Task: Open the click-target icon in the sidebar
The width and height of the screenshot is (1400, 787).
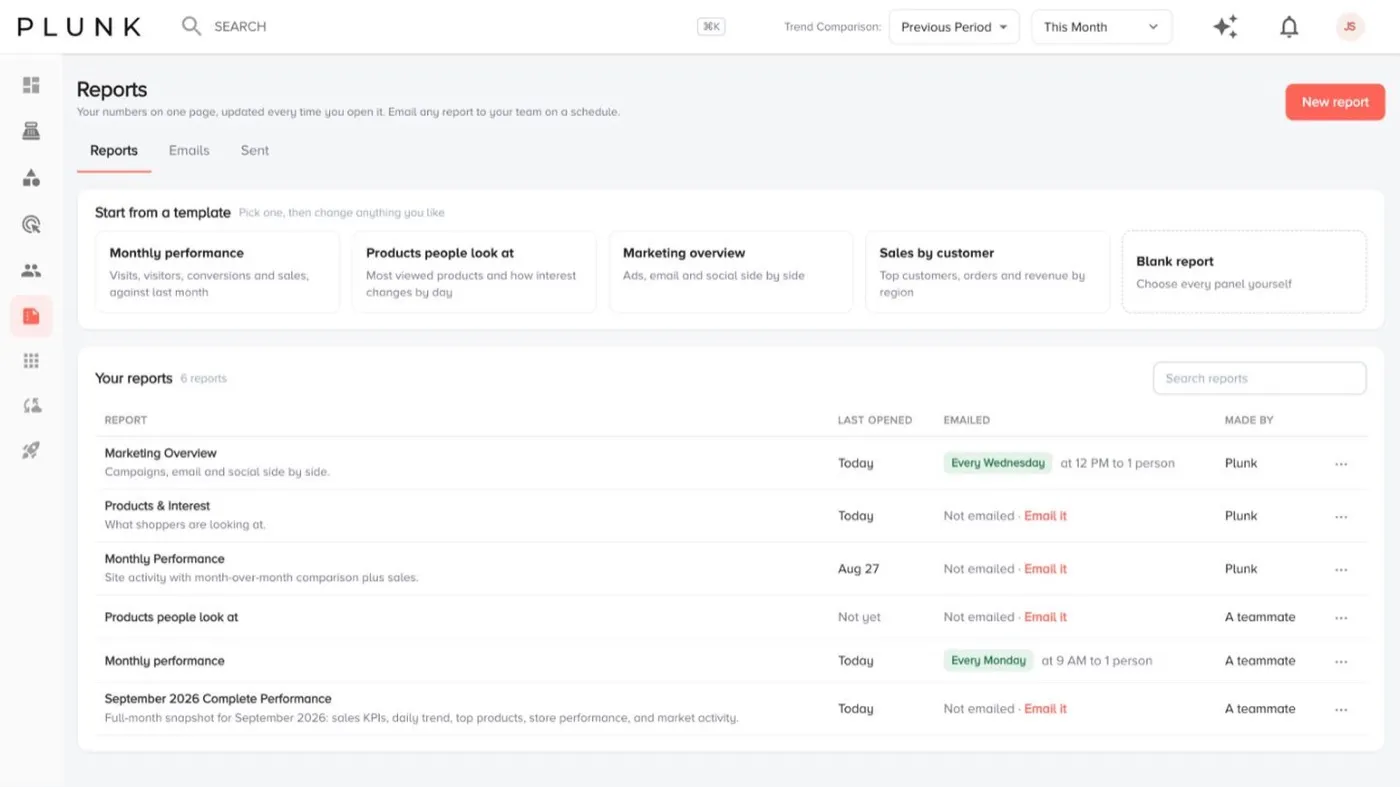Action: [x=31, y=224]
